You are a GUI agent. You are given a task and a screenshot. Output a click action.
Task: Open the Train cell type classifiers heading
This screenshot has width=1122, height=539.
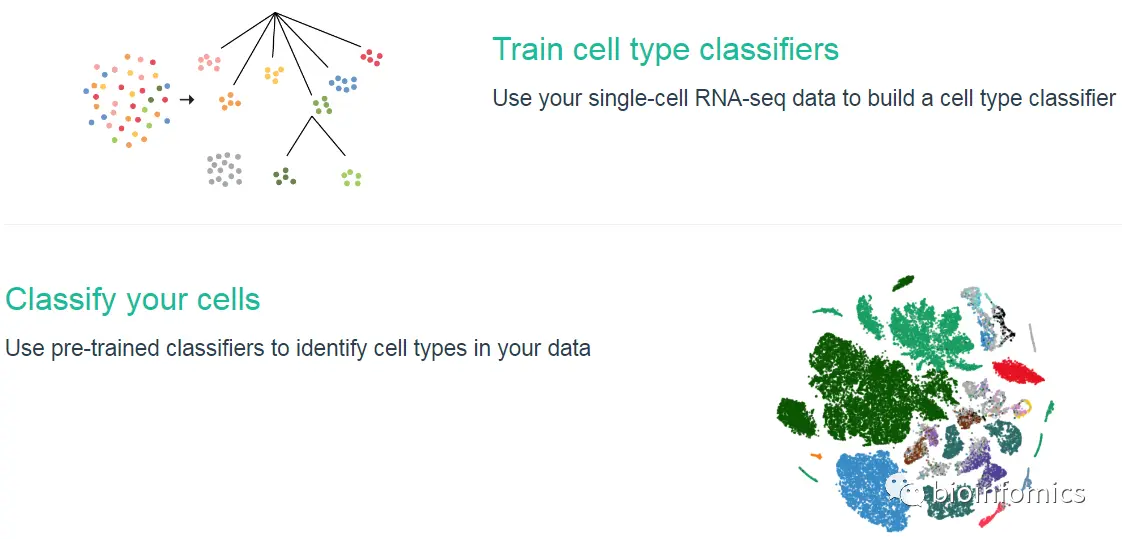point(665,49)
